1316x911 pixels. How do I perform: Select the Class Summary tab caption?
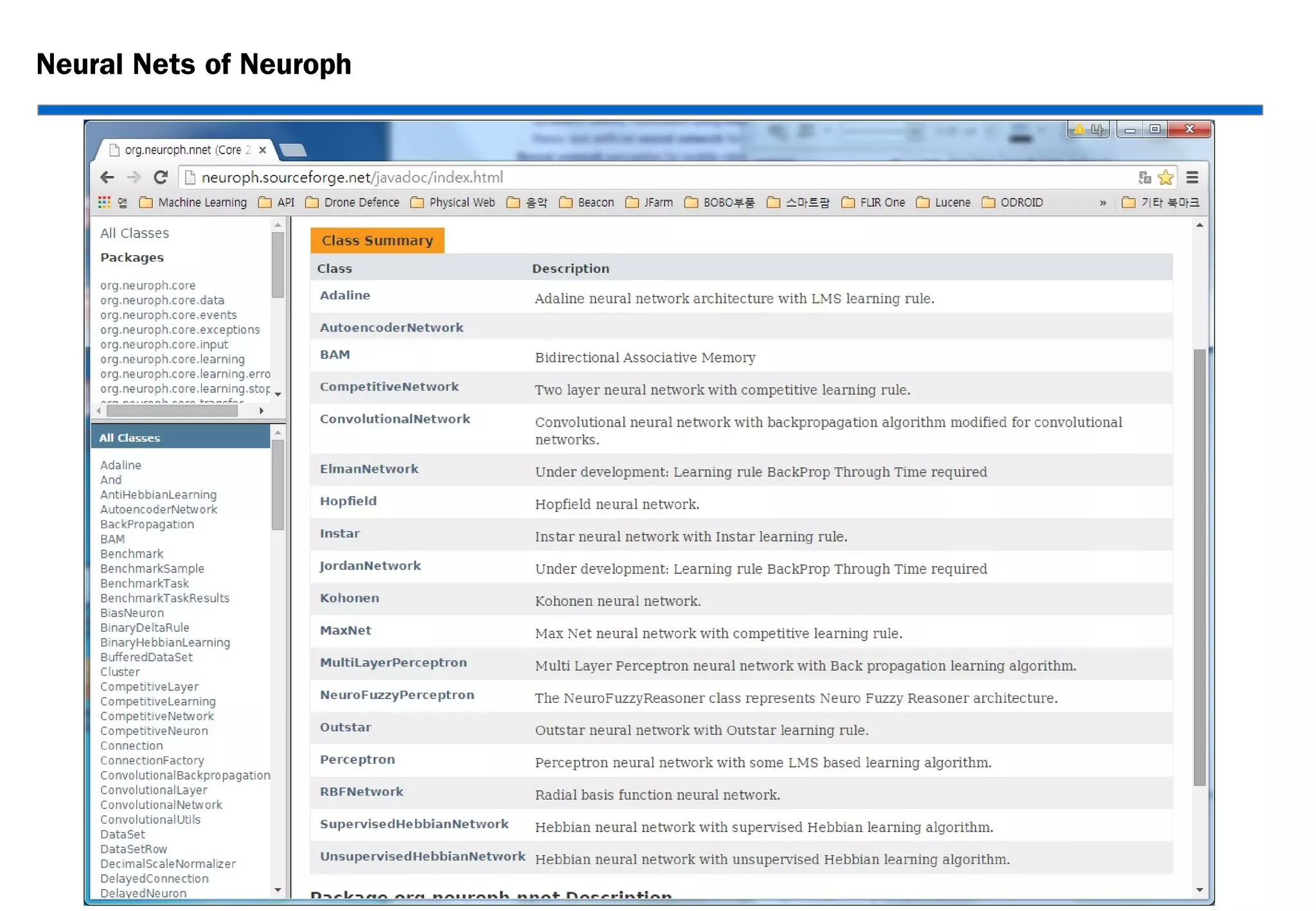point(377,240)
